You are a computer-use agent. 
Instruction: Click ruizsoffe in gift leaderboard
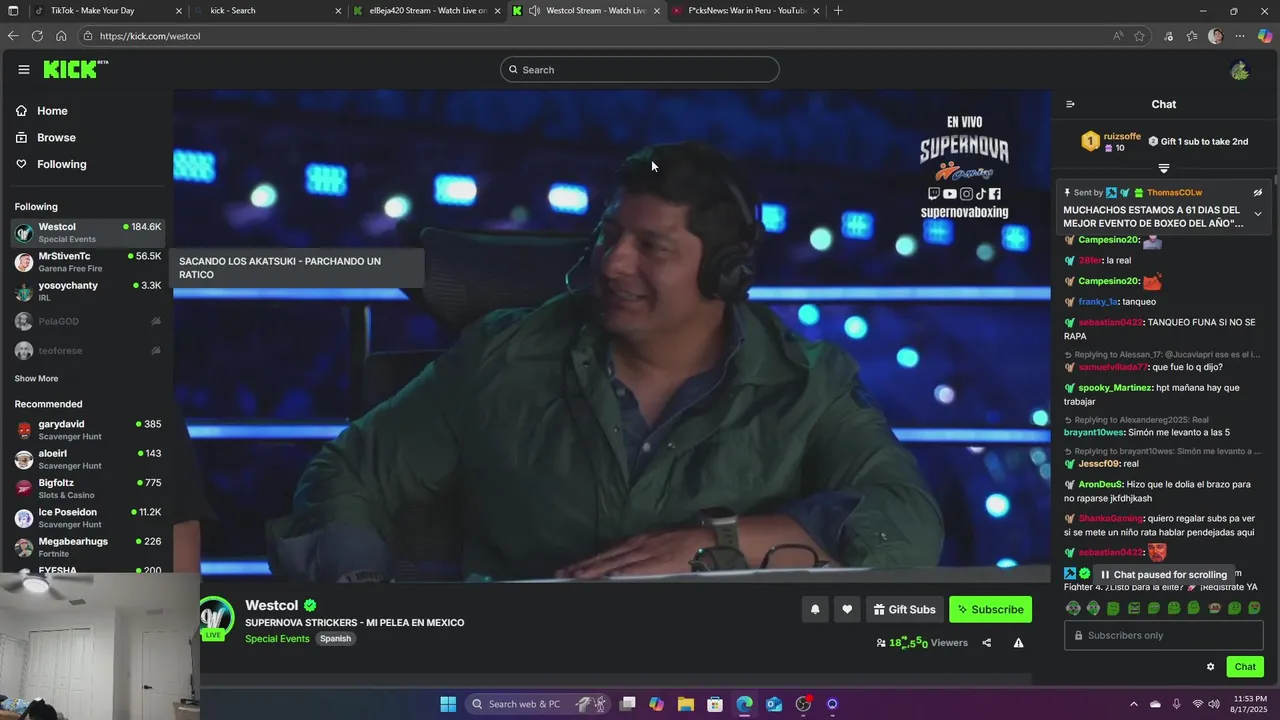pos(1122,136)
